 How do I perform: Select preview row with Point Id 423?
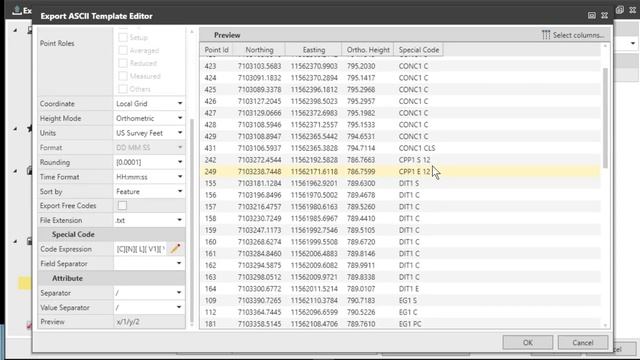[400, 66]
